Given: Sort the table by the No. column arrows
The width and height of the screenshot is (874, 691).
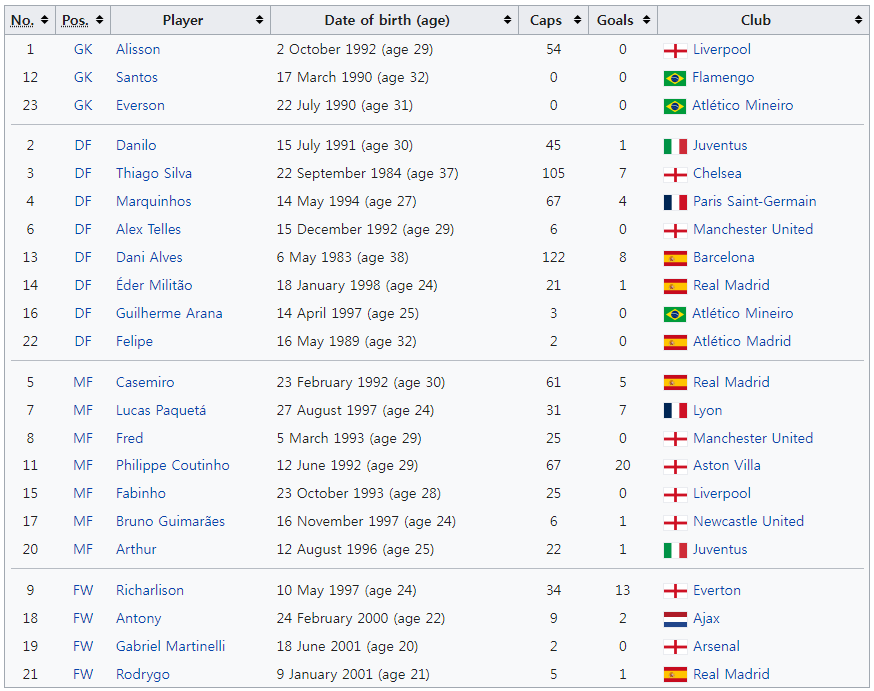Looking at the screenshot, I should click(45, 20).
